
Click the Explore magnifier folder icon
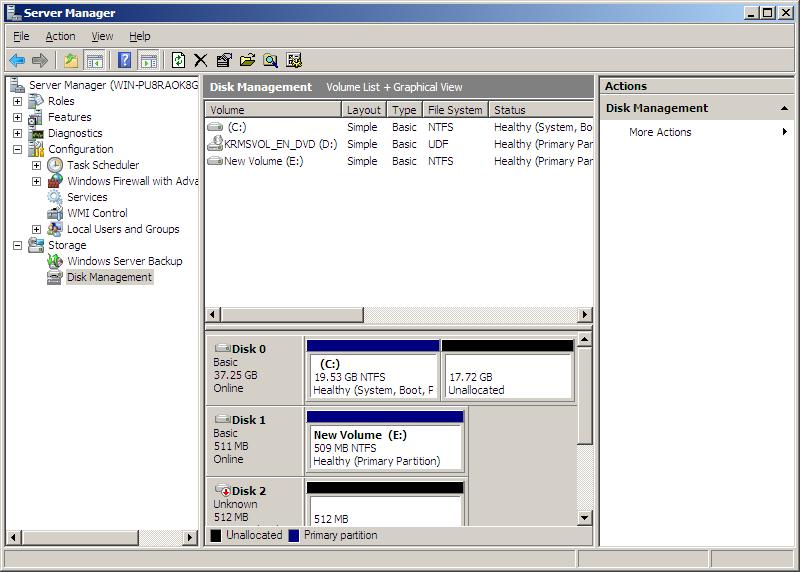coord(270,61)
